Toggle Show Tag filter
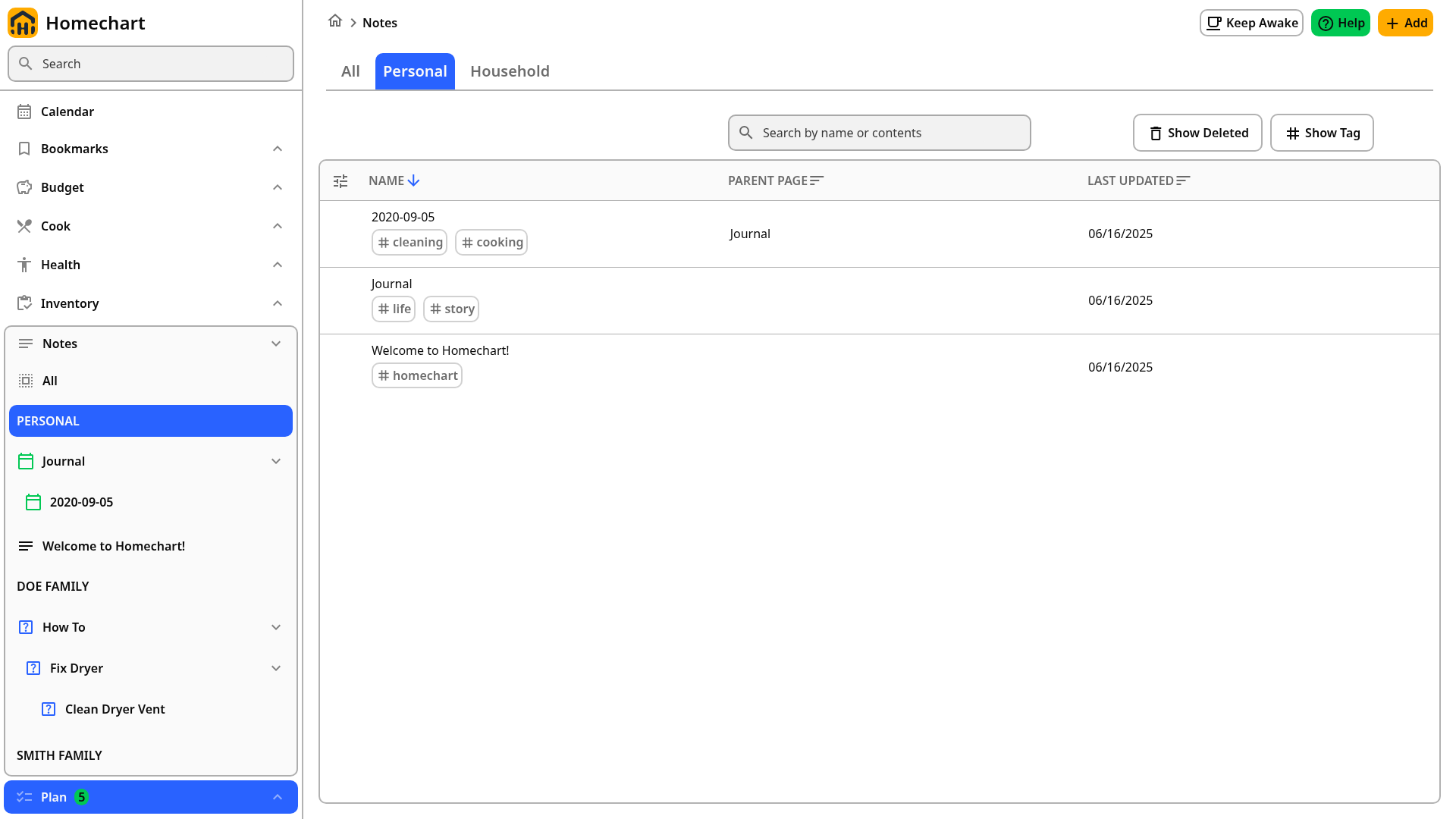The image size is (1456, 819). coord(1322,133)
